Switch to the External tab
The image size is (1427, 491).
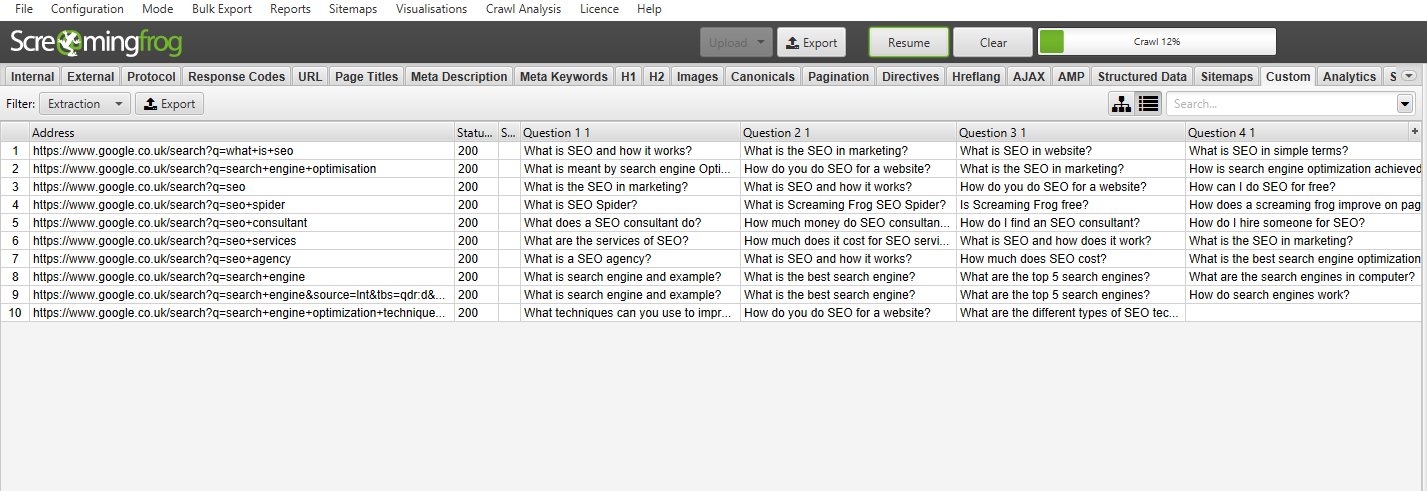pos(91,76)
